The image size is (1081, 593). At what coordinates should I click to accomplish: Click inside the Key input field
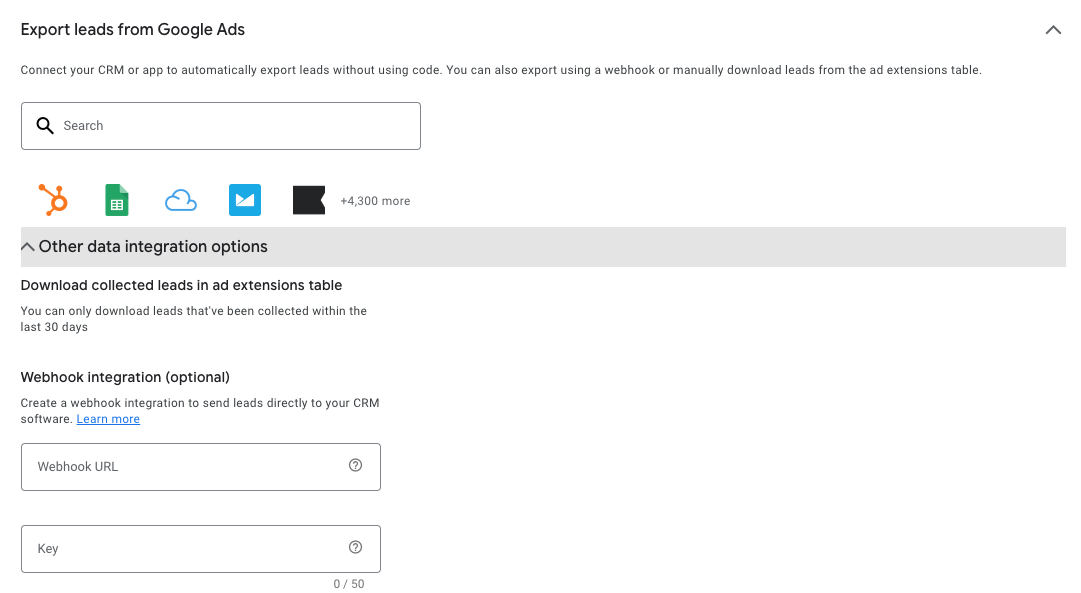[x=180, y=548]
